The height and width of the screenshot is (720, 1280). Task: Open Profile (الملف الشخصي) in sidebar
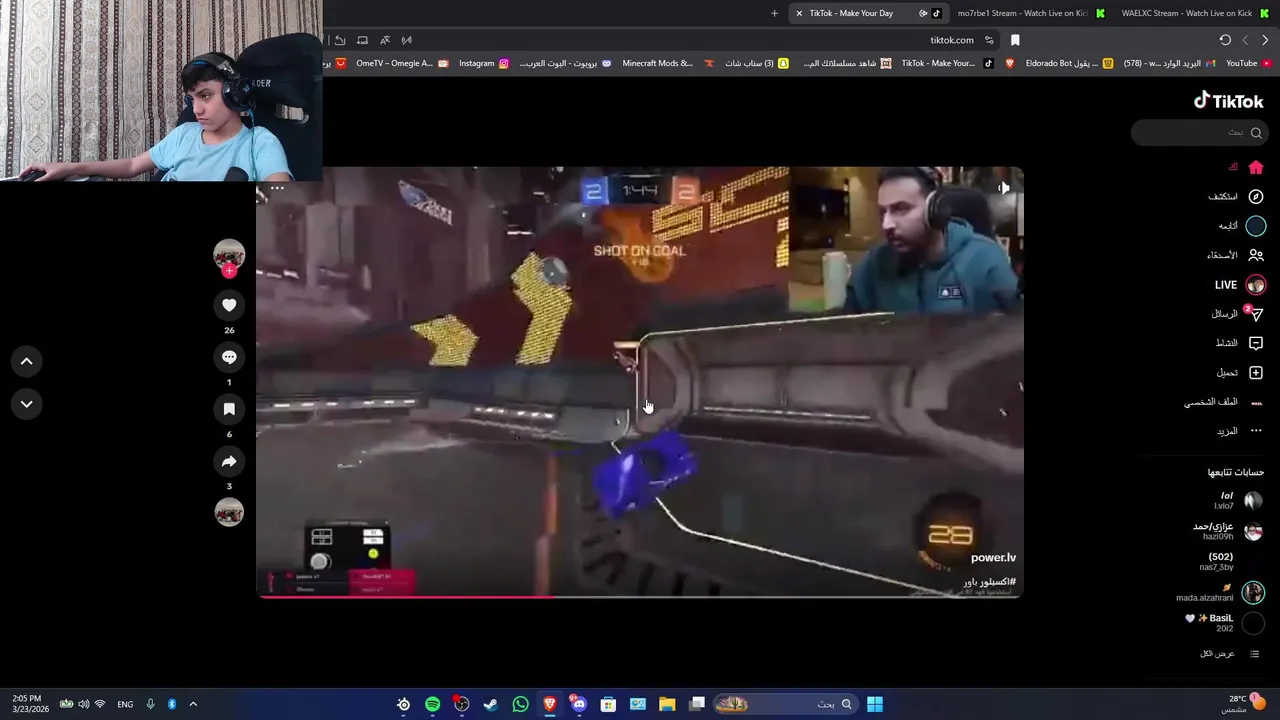point(1224,402)
